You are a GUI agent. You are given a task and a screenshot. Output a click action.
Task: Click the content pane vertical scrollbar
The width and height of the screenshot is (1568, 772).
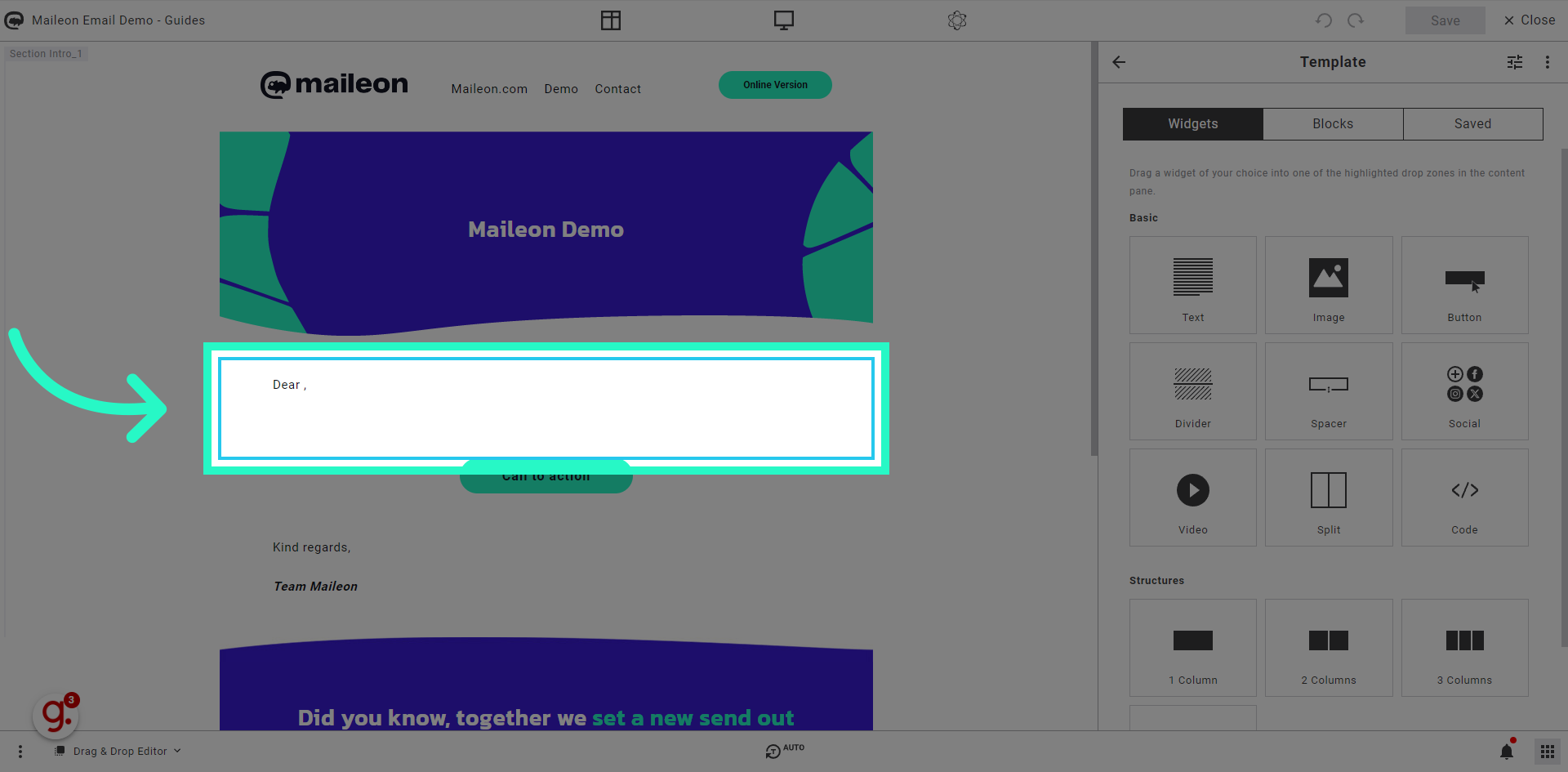pos(1094,249)
